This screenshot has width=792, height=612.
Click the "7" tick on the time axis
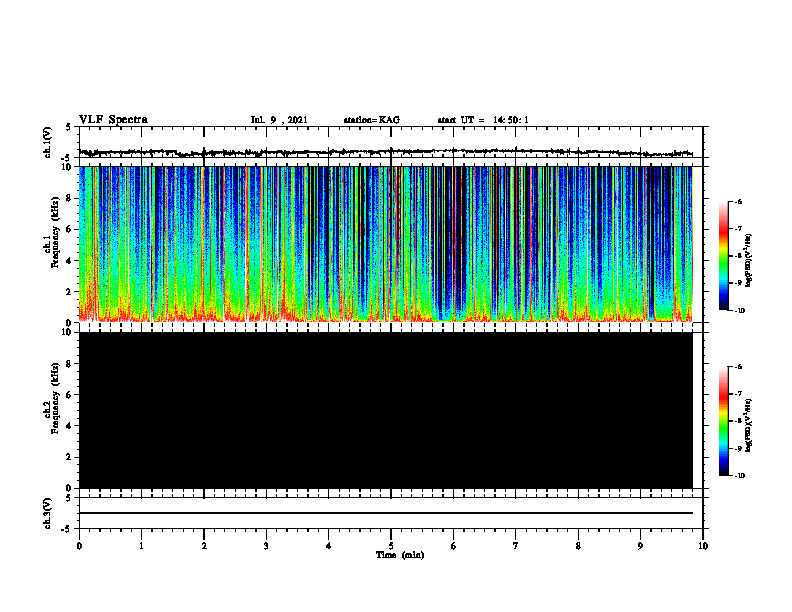pos(516,546)
